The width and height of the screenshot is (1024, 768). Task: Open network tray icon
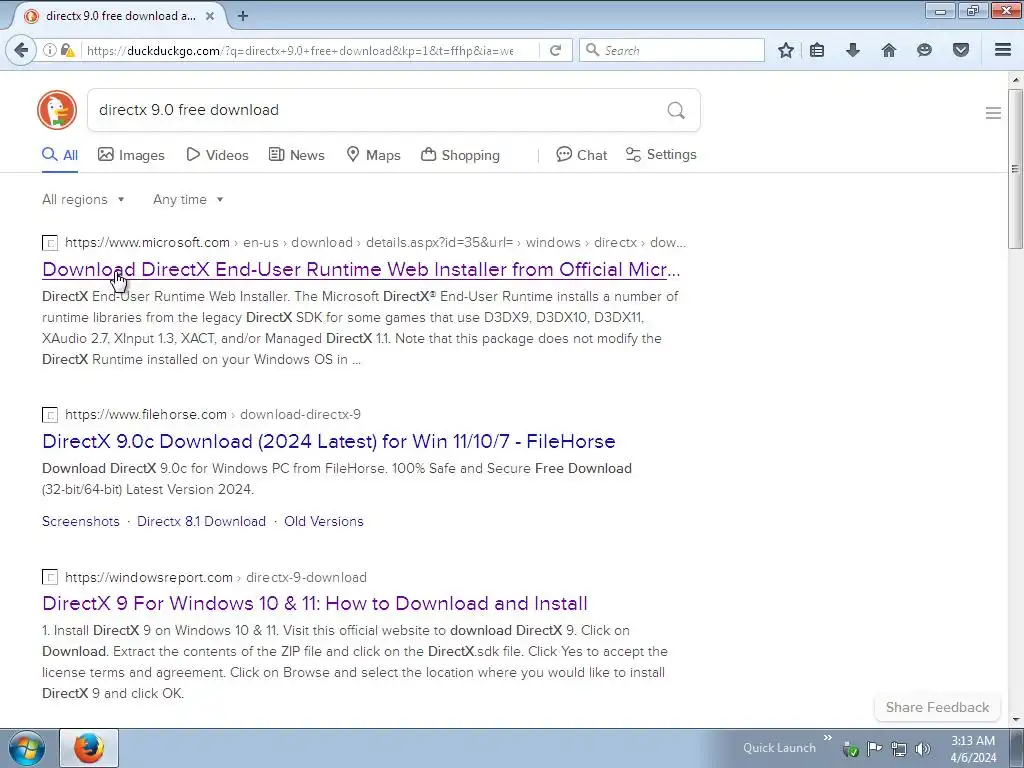(899, 749)
